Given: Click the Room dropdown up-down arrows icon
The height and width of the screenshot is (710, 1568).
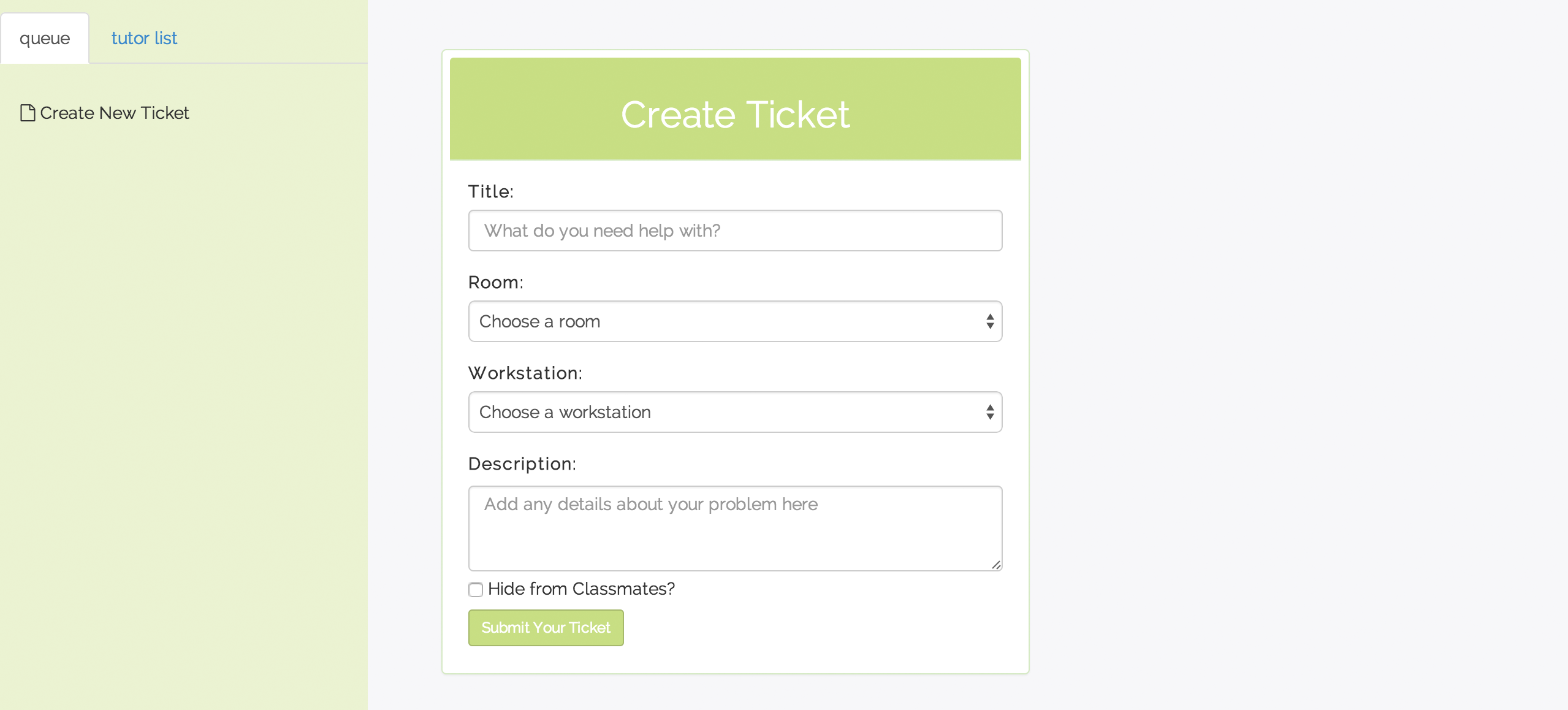Looking at the screenshot, I should (990, 321).
